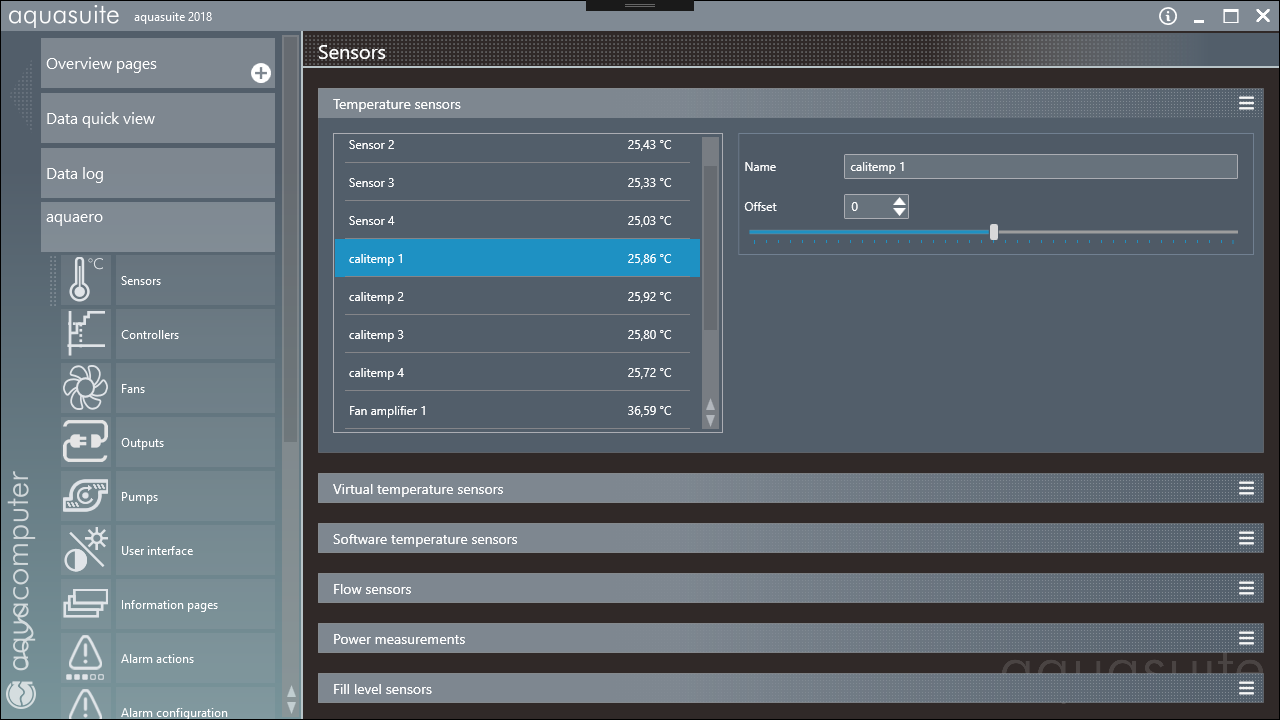The height and width of the screenshot is (720, 1280).
Task: Click sensor list scrollbar thumb
Action: point(710,247)
